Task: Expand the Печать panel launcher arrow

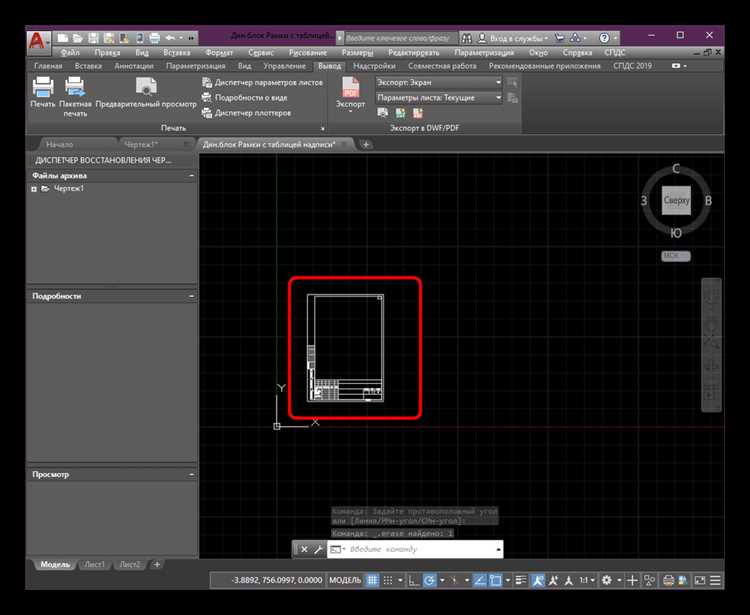Action: [322, 128]
